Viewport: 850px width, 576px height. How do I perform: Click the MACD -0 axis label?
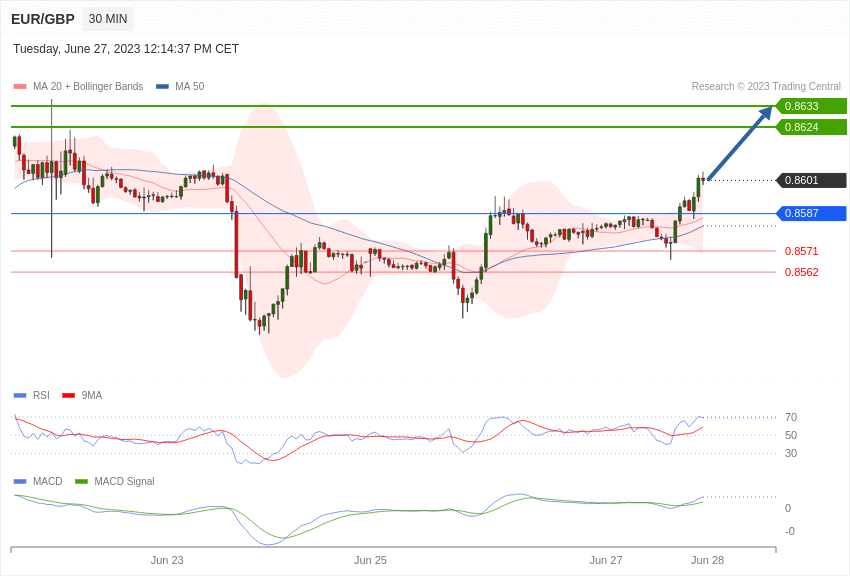pyautogui.click(x=790, y=531)
